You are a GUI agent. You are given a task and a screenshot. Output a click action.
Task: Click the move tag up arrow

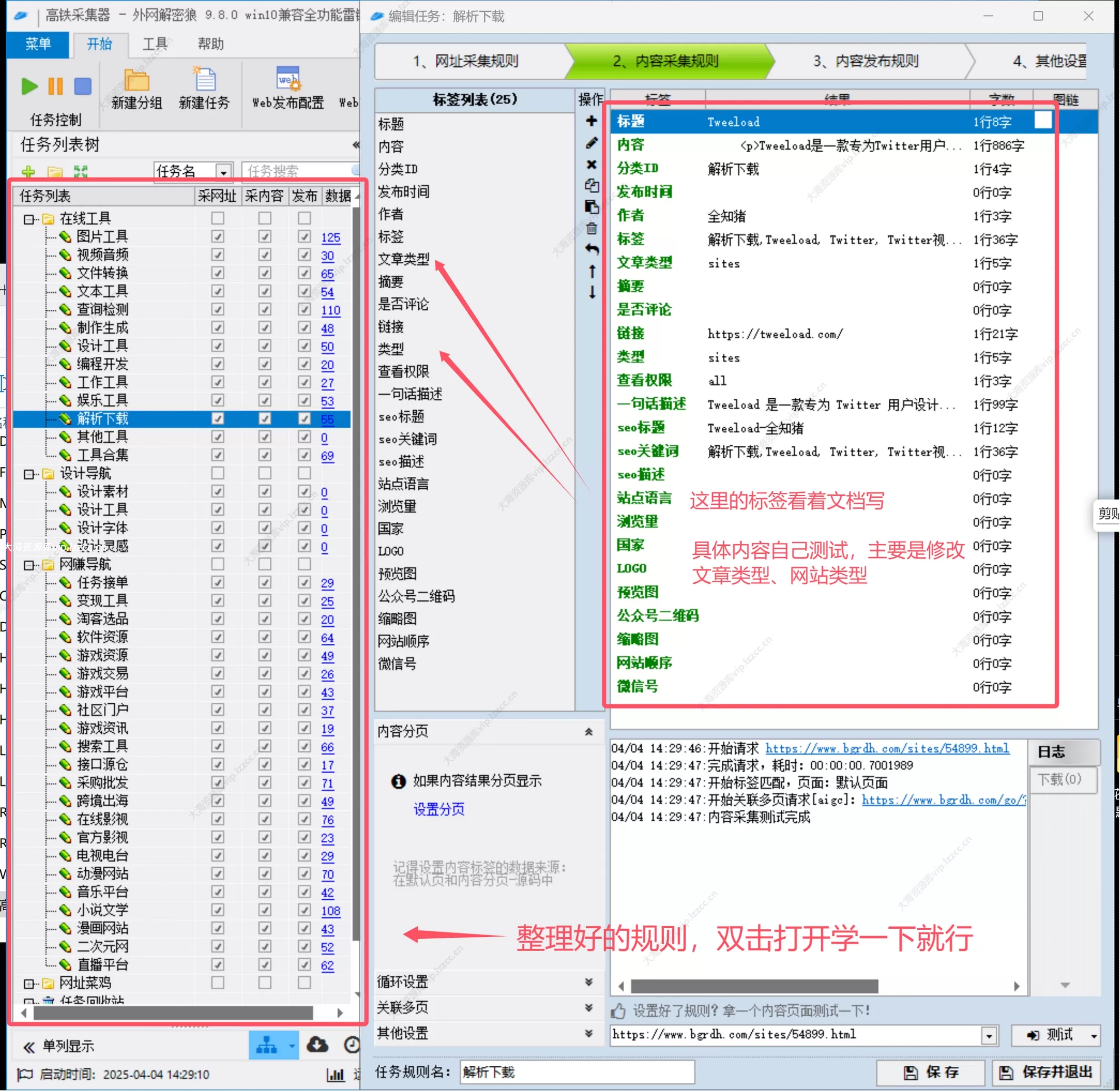click(591, 271)
